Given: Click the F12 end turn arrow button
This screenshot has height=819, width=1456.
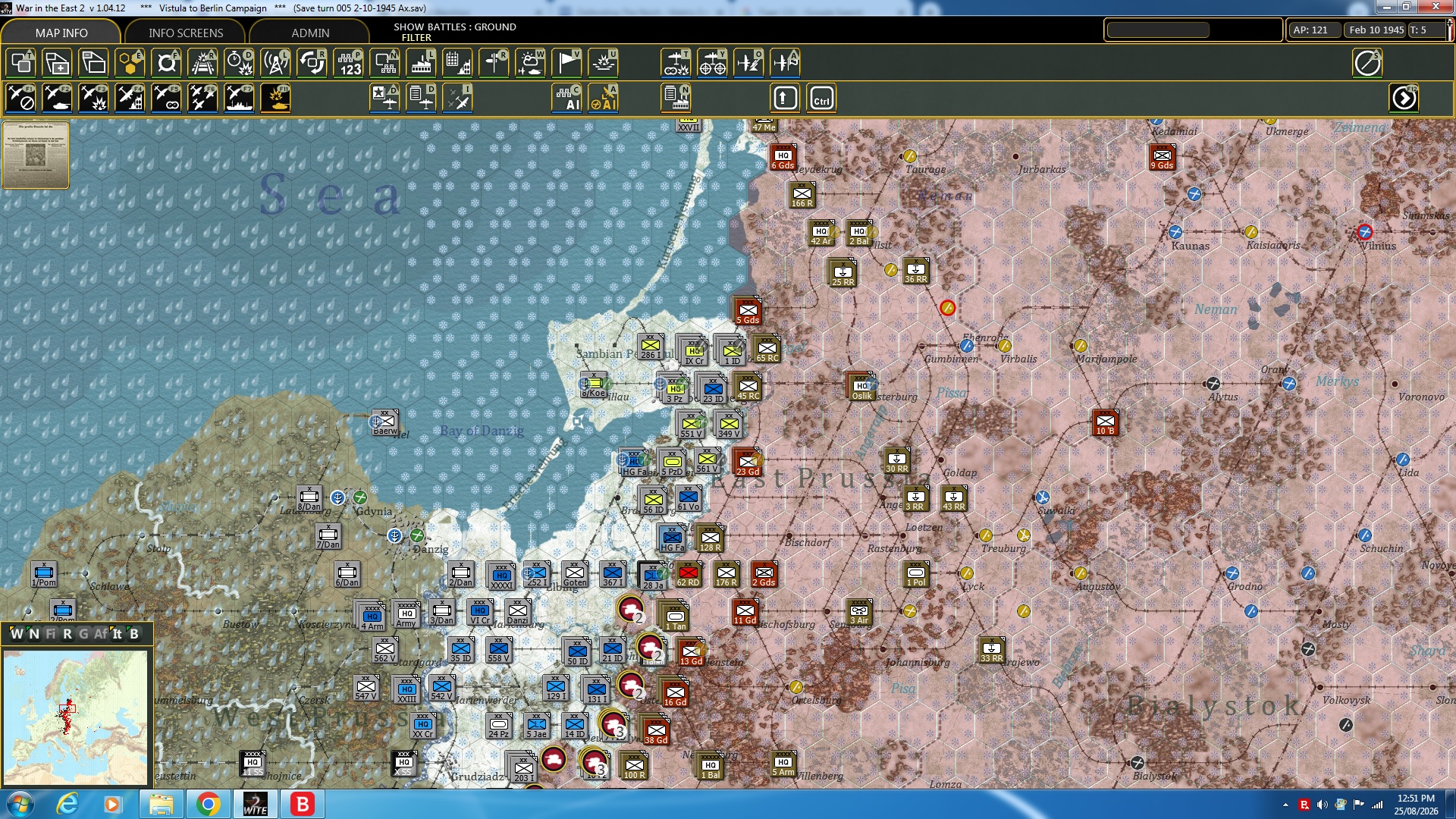Looking at the screenshot, I should pos(1404,99).
